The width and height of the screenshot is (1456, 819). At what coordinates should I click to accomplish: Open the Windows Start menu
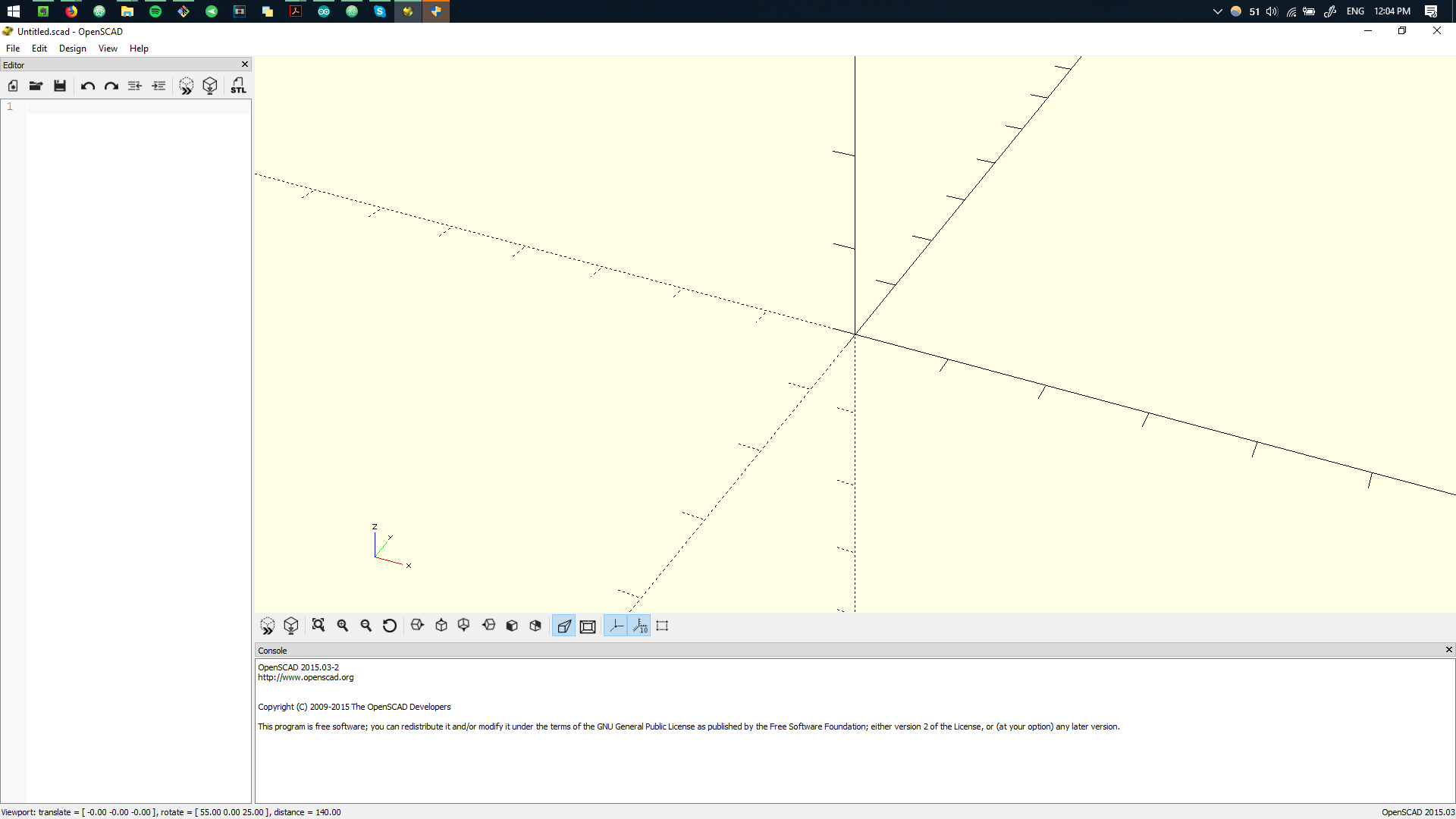click(14, 11)
